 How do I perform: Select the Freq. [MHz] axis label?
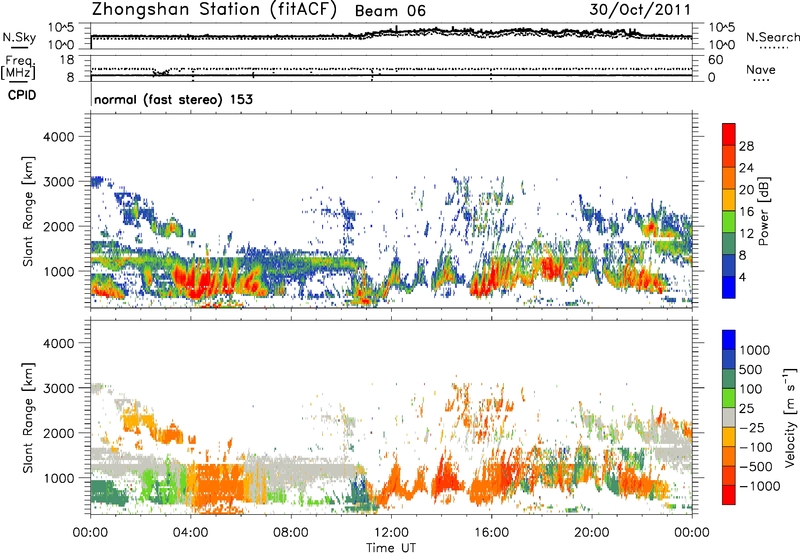[19, 68]
